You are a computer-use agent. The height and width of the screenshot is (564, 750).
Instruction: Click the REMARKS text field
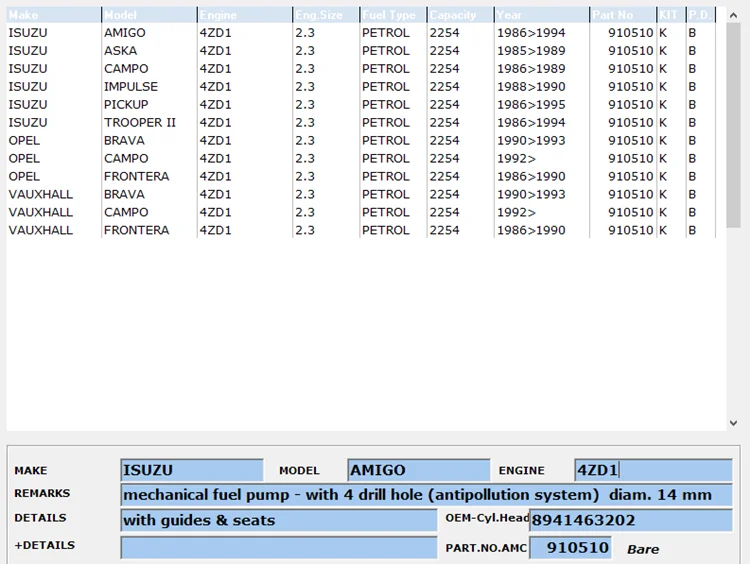pyautogui.click(x=425, y=495)
